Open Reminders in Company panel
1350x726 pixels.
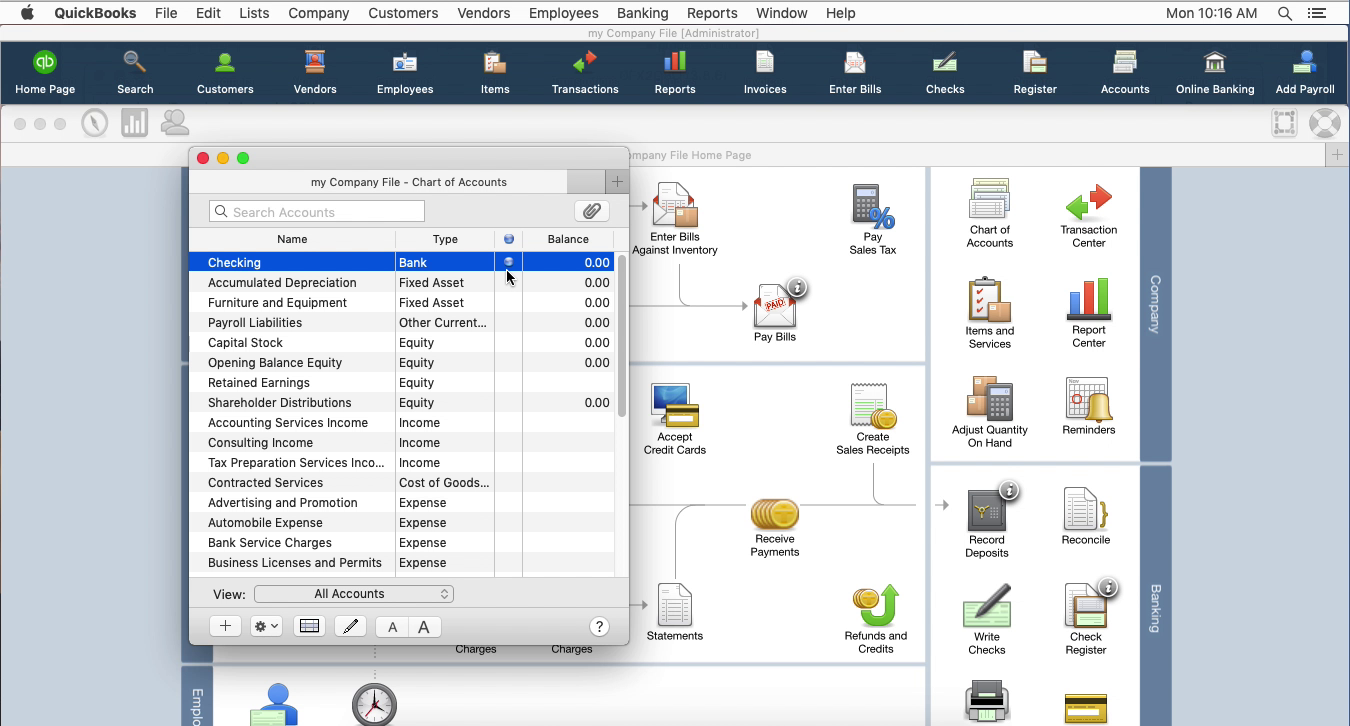point(1089,406)
